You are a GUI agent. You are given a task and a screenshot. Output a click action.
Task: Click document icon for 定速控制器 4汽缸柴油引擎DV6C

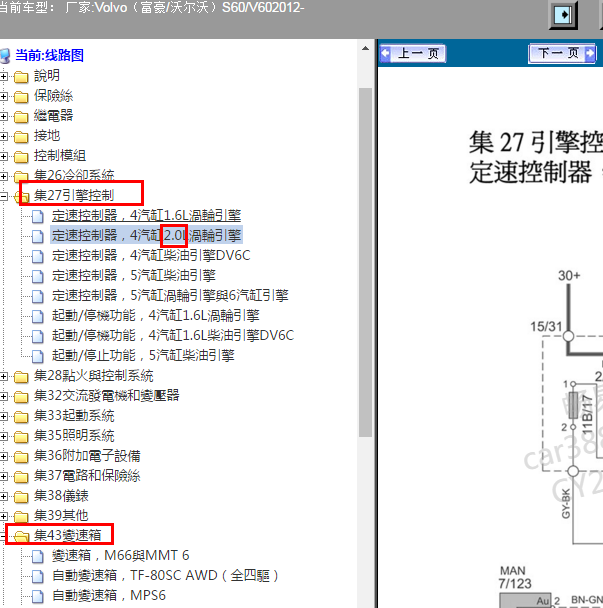click(38, 256)
